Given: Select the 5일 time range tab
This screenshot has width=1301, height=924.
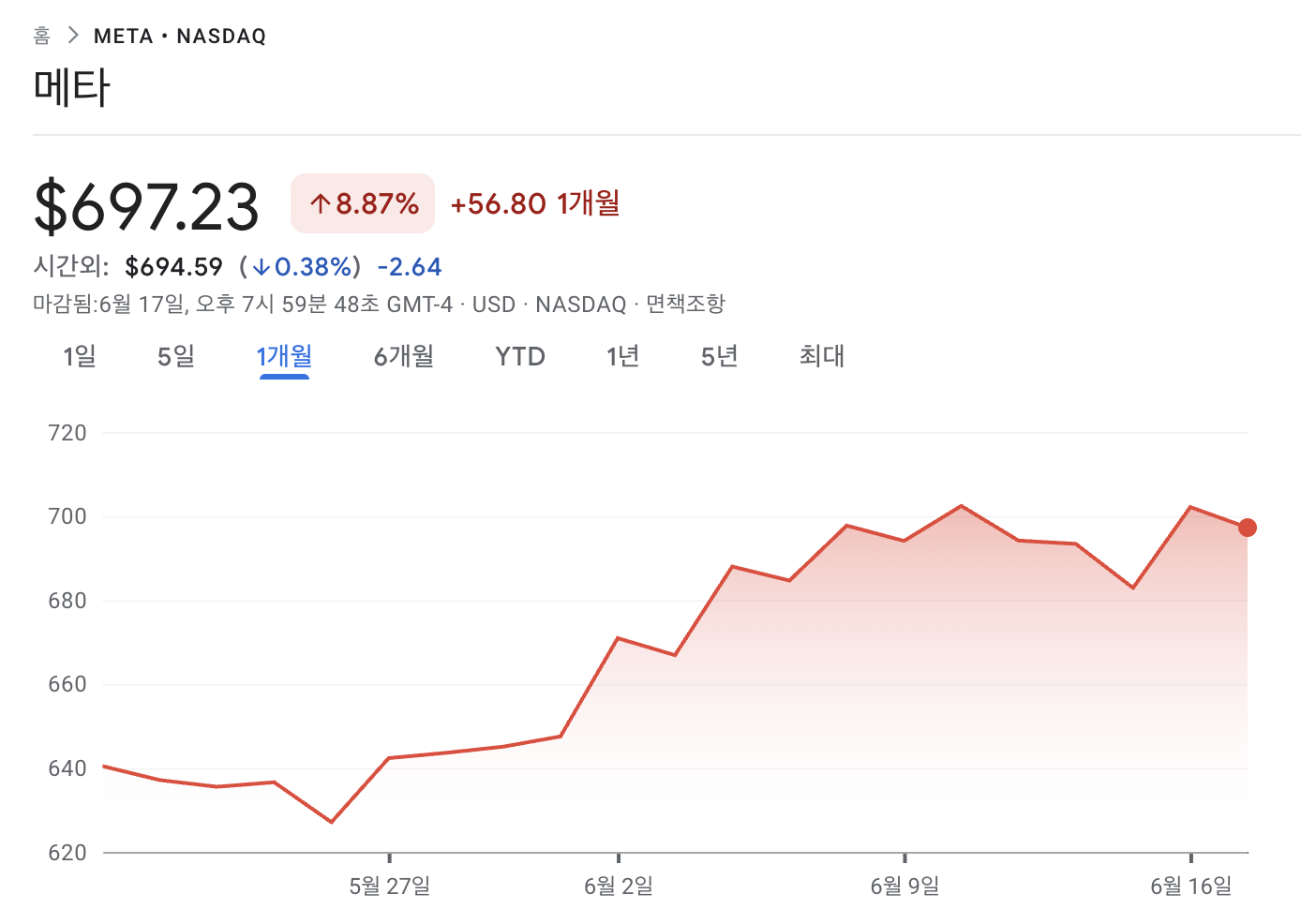Looking at the screenshot, I should [176, 356].
